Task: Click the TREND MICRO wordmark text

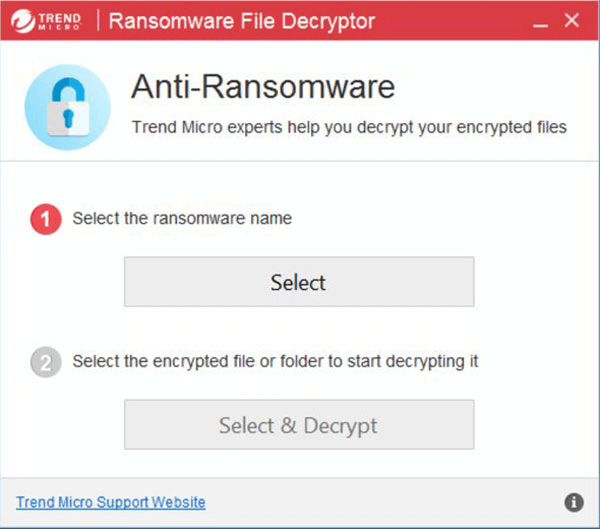Action: point(58,21)
